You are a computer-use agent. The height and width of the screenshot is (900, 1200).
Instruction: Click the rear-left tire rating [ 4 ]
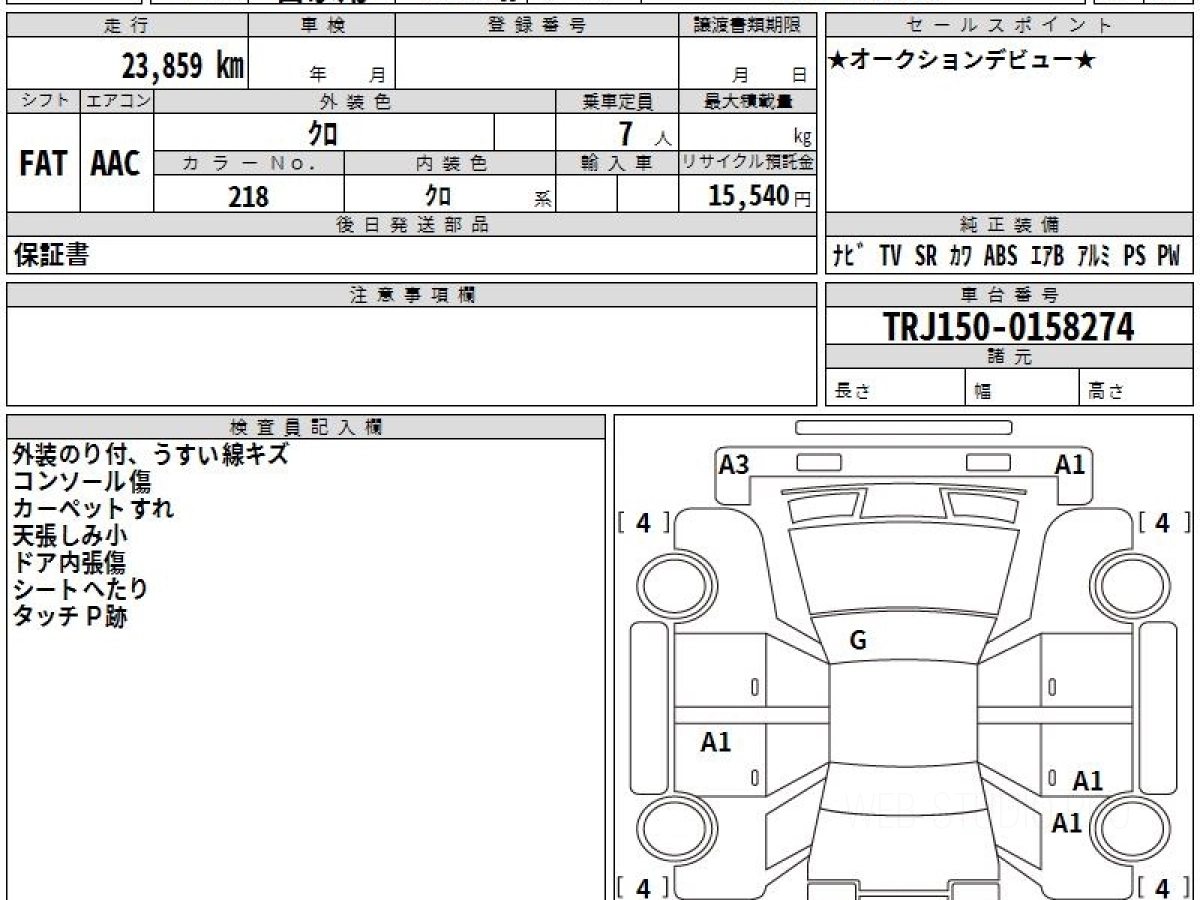[644, 887]
